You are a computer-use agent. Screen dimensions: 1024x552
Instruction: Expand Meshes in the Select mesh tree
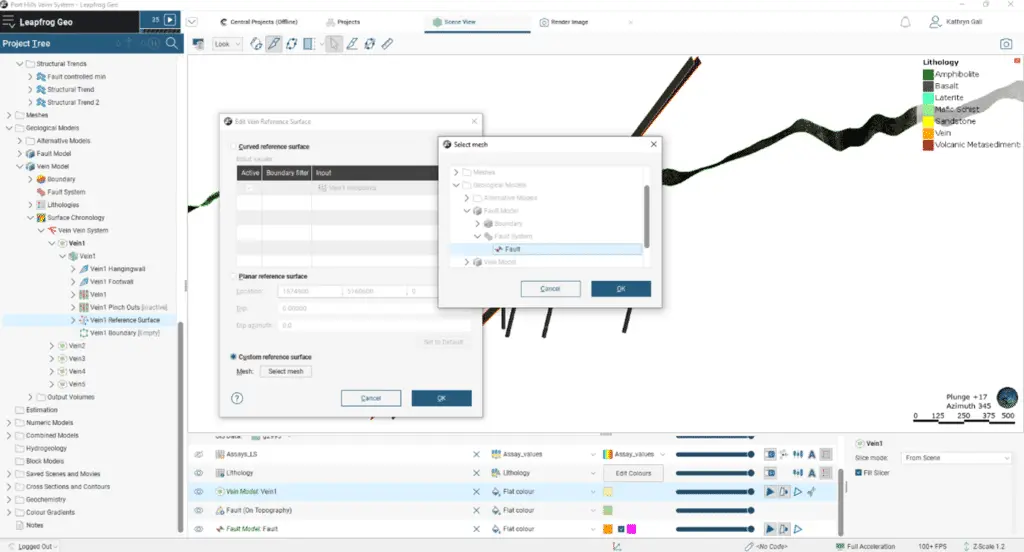coord(456,172)
